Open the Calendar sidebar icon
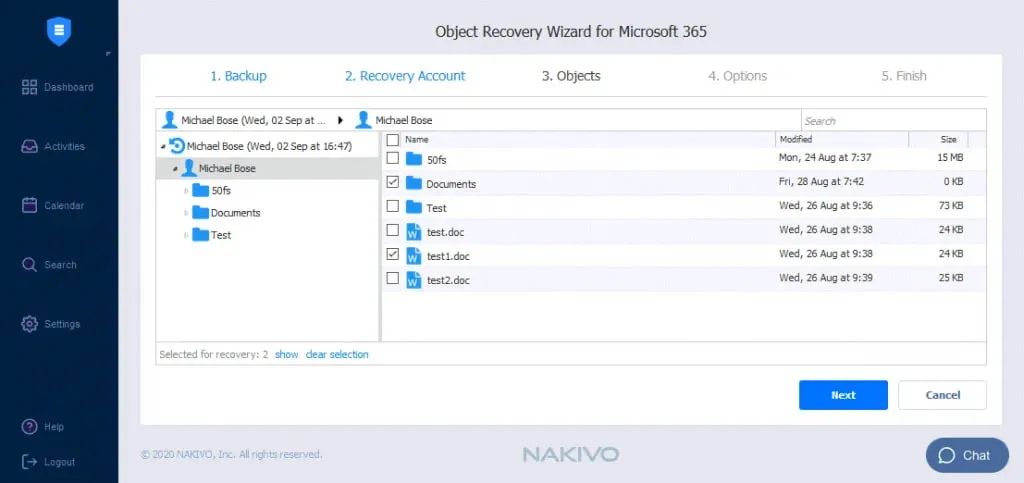Screen dimensions: 1024x483 (x=30, y=205)
